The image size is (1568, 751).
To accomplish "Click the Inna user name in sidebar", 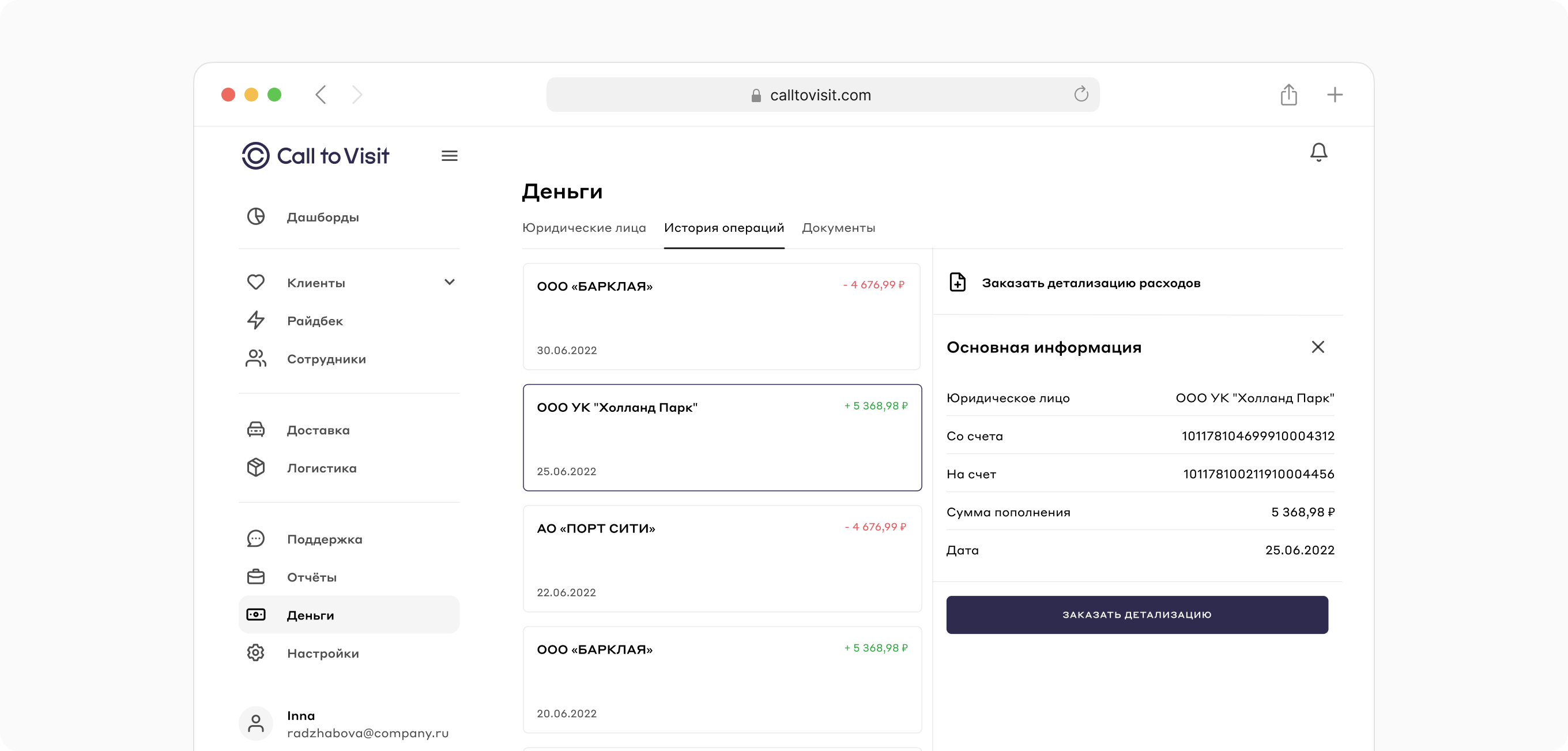I will [x=301, y=716].
